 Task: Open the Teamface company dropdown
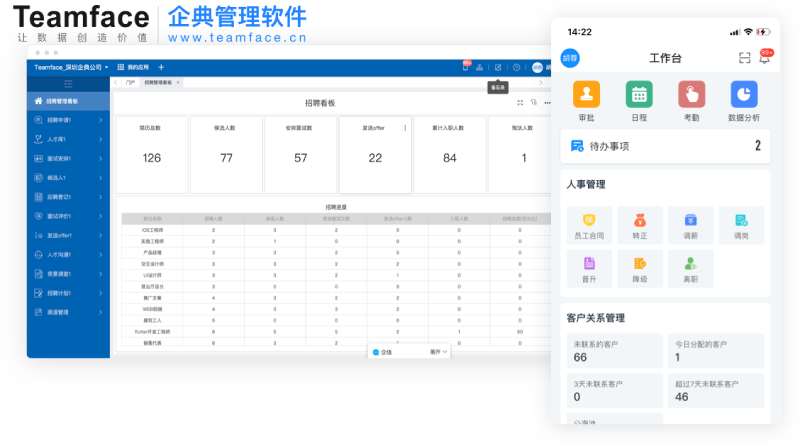(x=71, y=67)
